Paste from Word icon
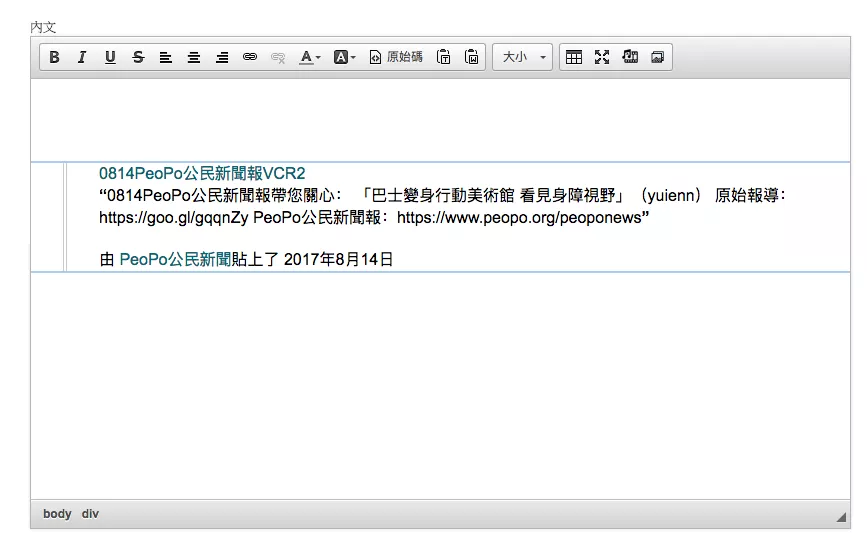This screenshot has width=867, height=543. 472,57
